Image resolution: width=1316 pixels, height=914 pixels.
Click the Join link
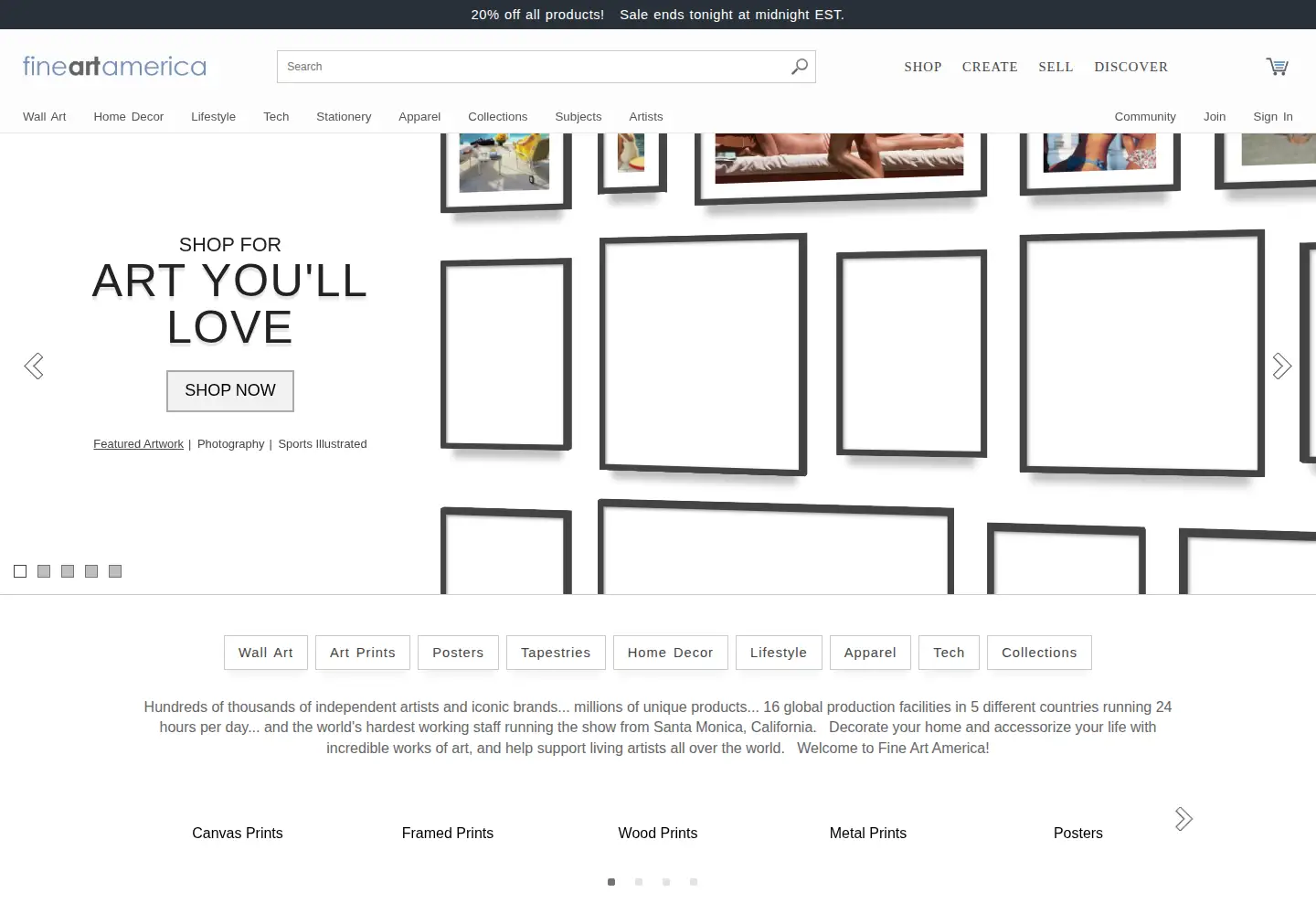pyautogui.click(x=1215, y=117)
